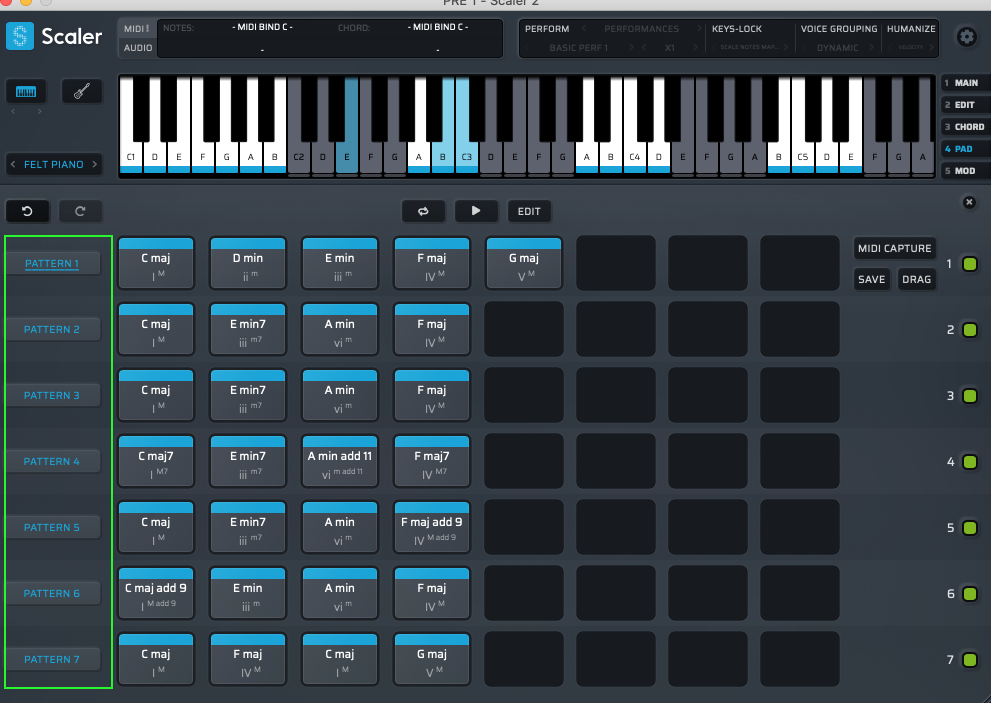The image size is (991, 703).
Task: Open the DYNAMIC voice grouping selector
Action: [x=837, y=48]
